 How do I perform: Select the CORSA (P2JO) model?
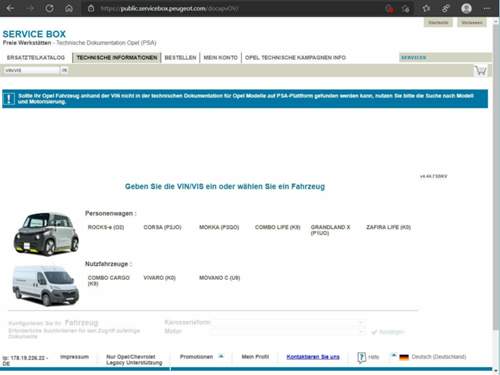tap(162, 227)
